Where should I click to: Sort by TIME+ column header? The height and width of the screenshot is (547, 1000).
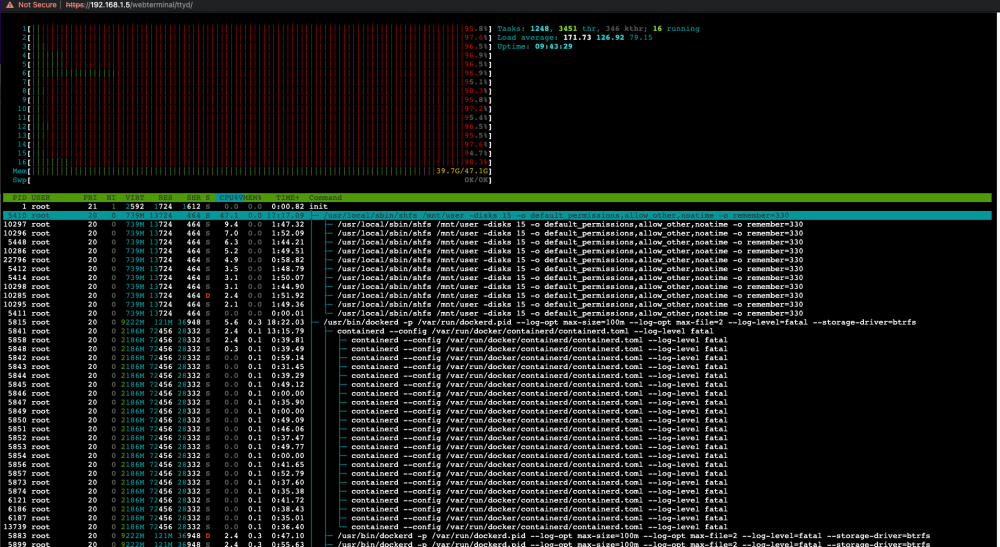tap(288, 198)
